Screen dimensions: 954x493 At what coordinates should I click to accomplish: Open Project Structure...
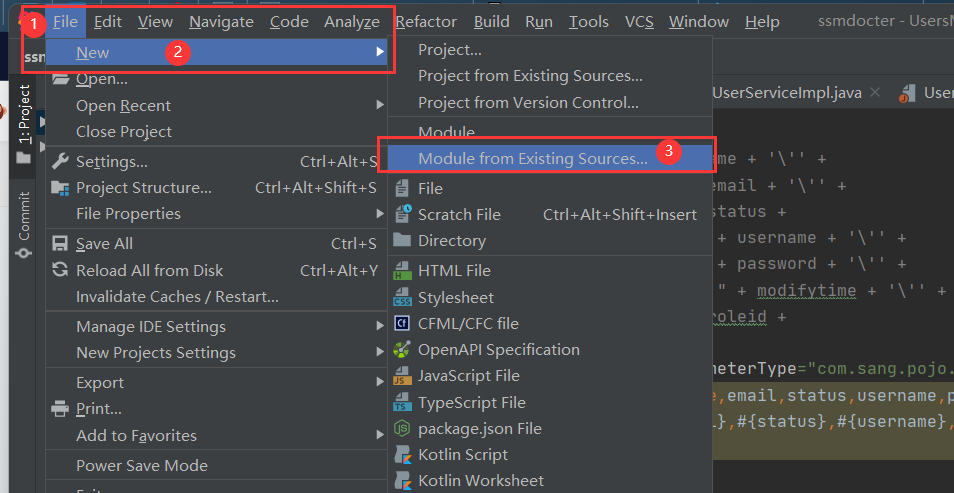click(217, 188)
